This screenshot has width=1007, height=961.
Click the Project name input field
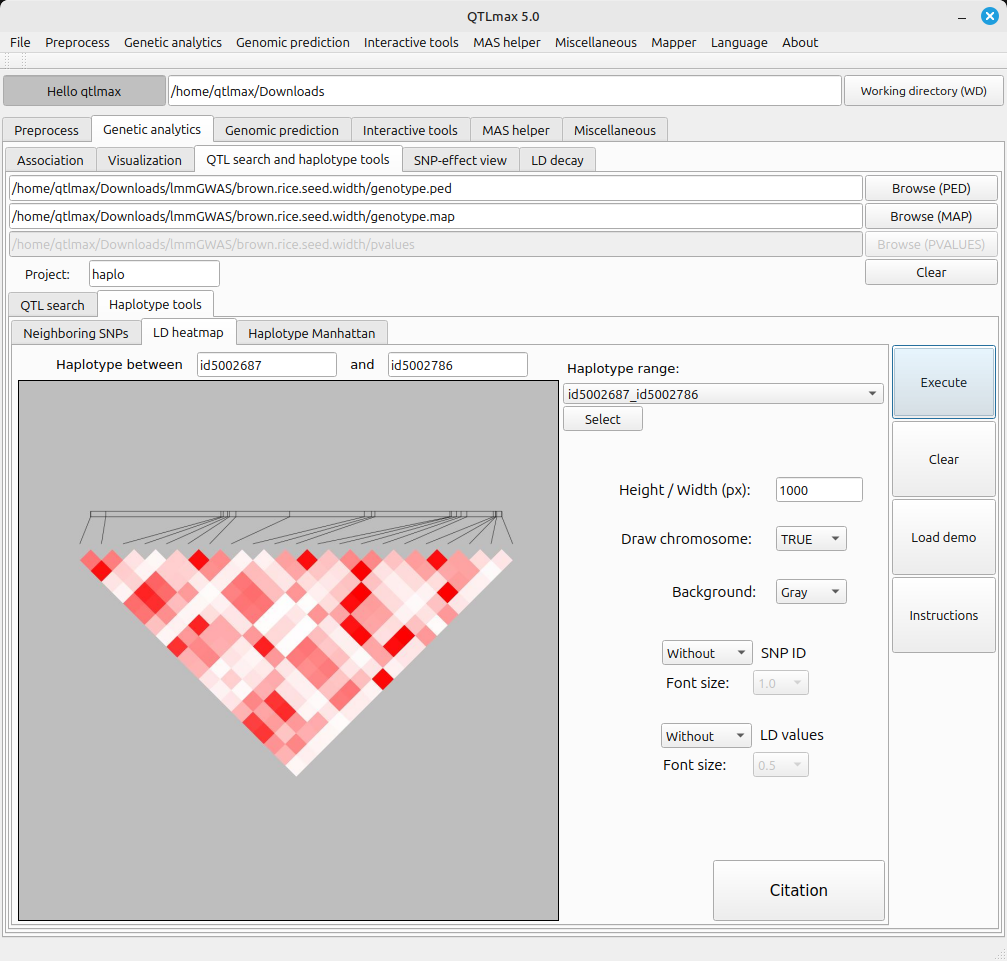(x=154, y=274)
